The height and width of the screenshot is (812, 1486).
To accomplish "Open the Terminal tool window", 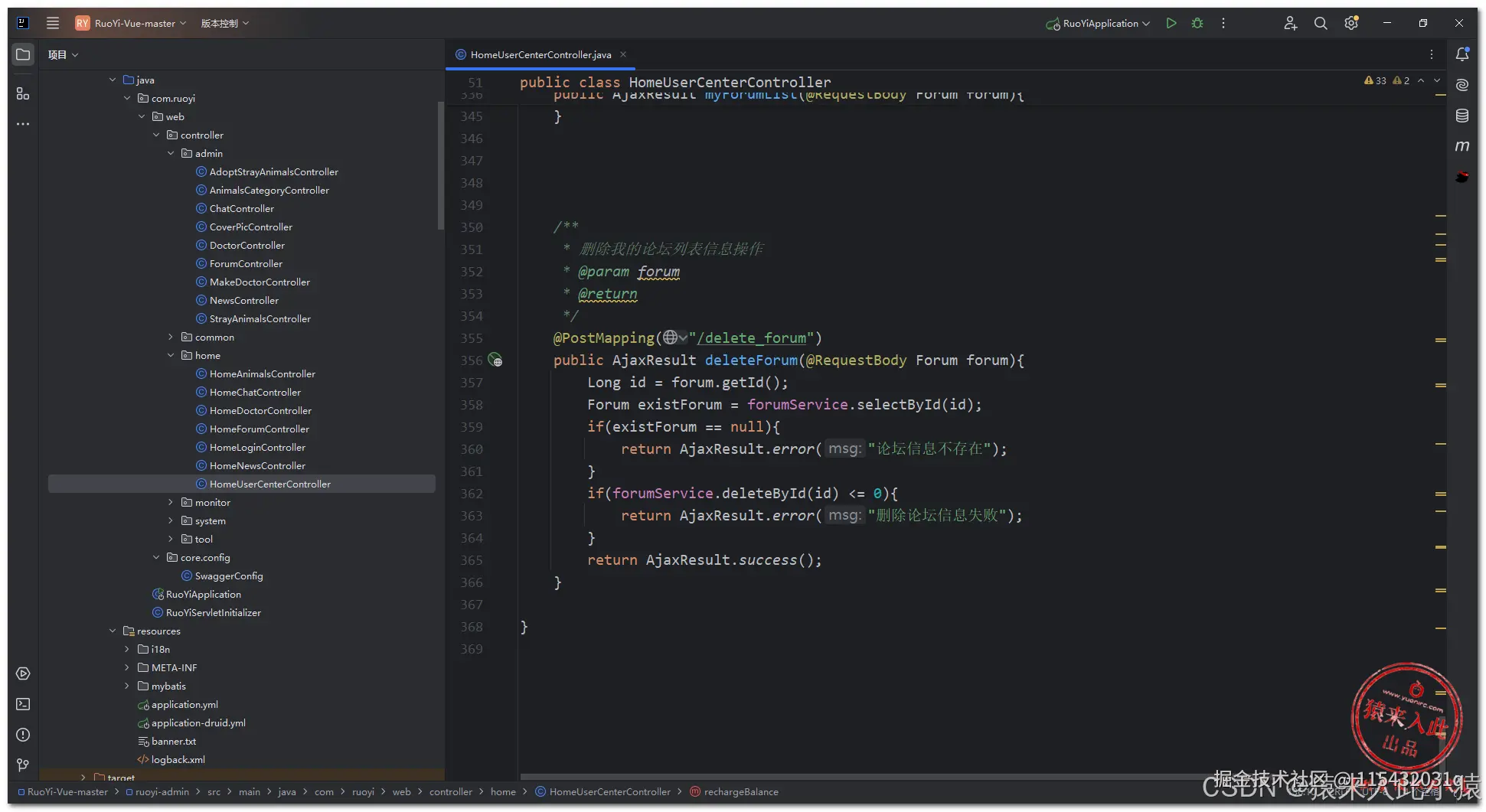I will pyautogui.click(x=23, y=704).
